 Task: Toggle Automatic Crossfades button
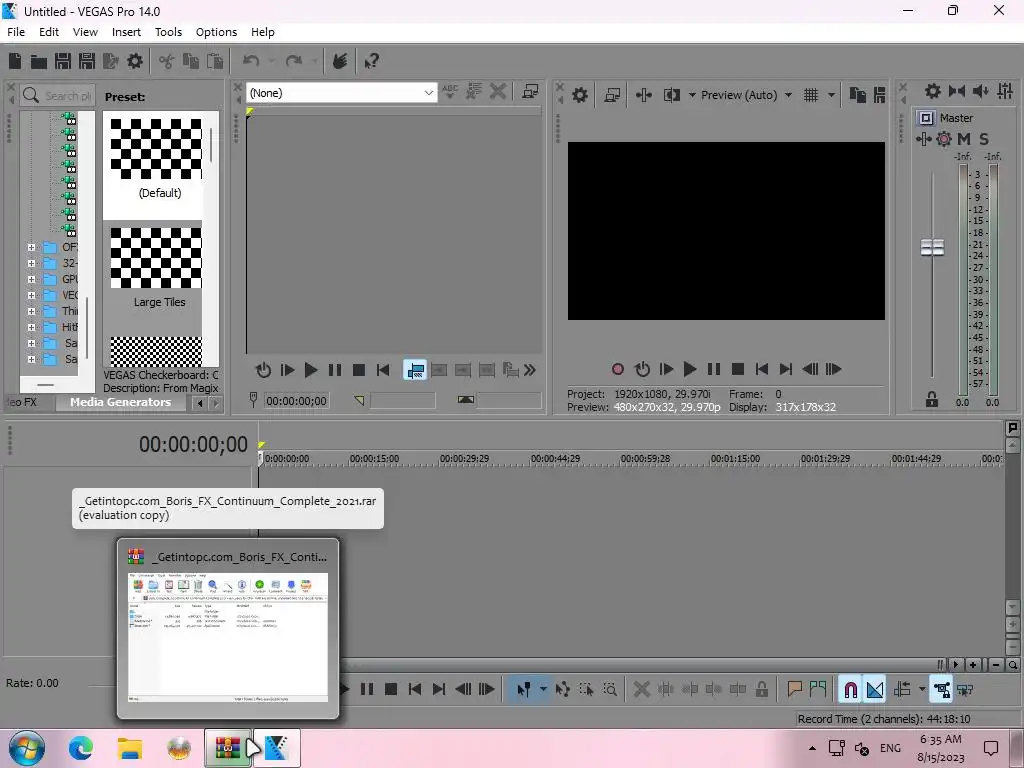click(x=875, y=689)
